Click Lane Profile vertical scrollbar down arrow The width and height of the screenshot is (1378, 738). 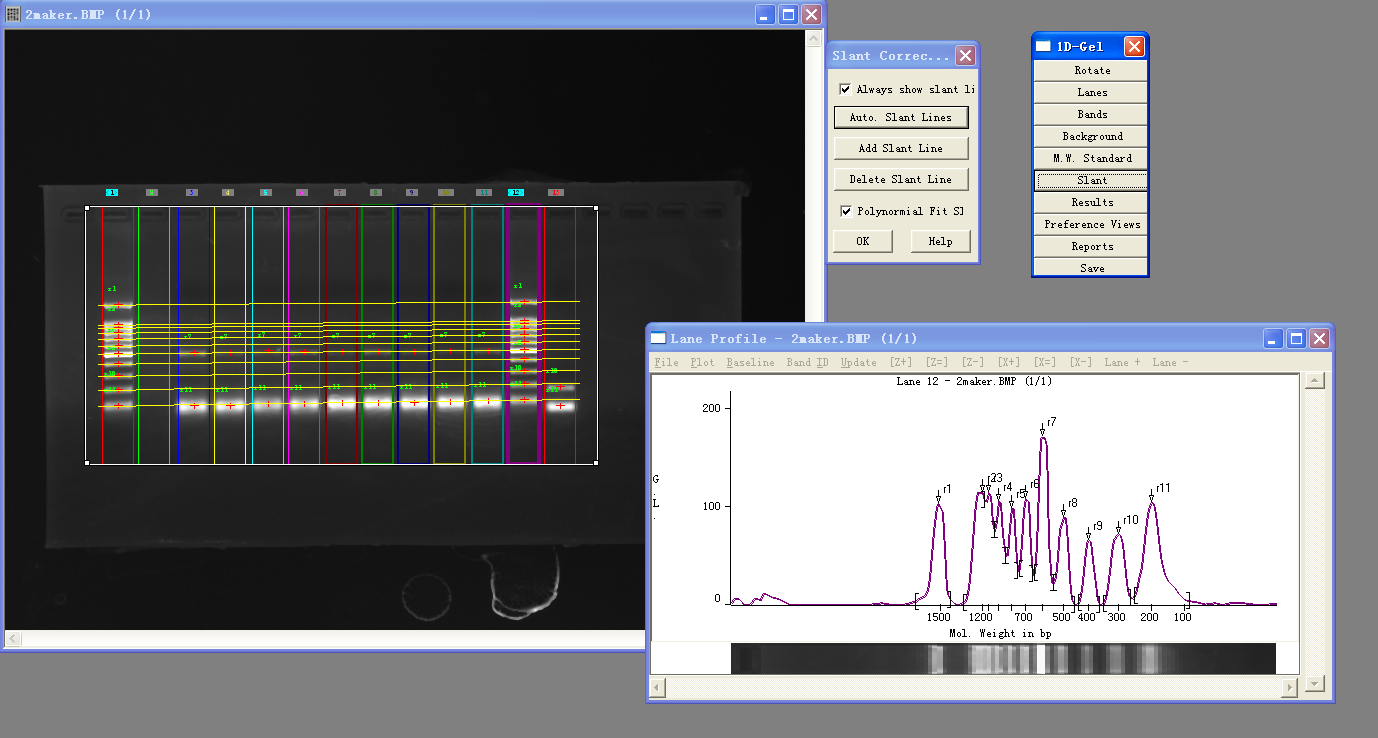1316,684
